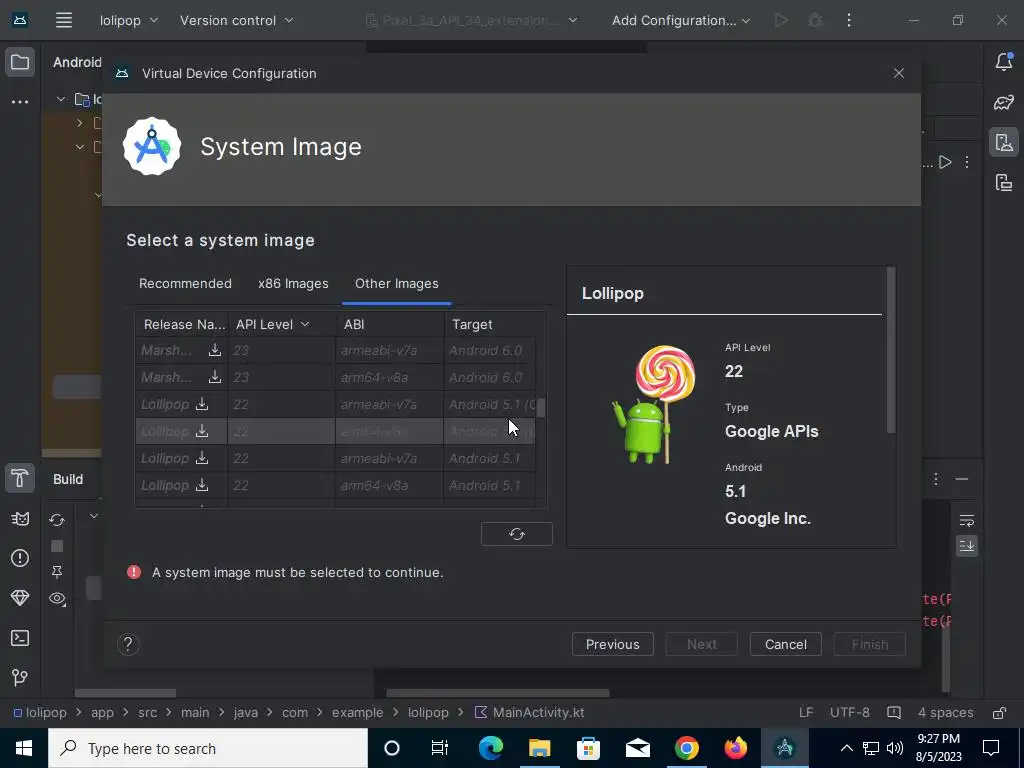Image resolution: width=1024 pixels, height=768 pixels.
Task: Toggle scroll to end in Build output
Action: [967, 545]
